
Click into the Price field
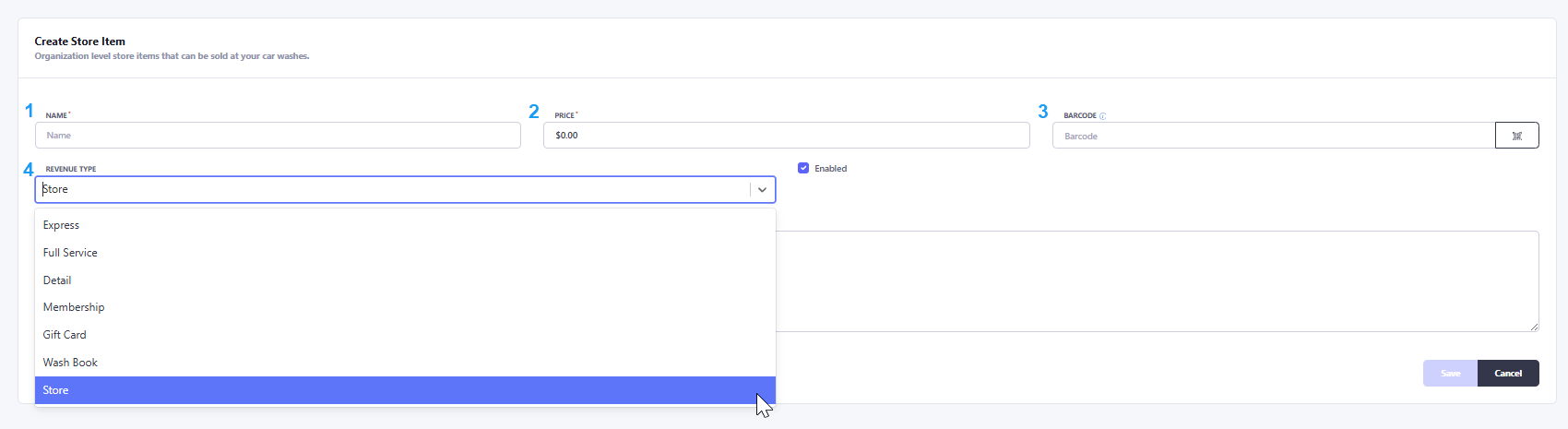click(786, 136)
